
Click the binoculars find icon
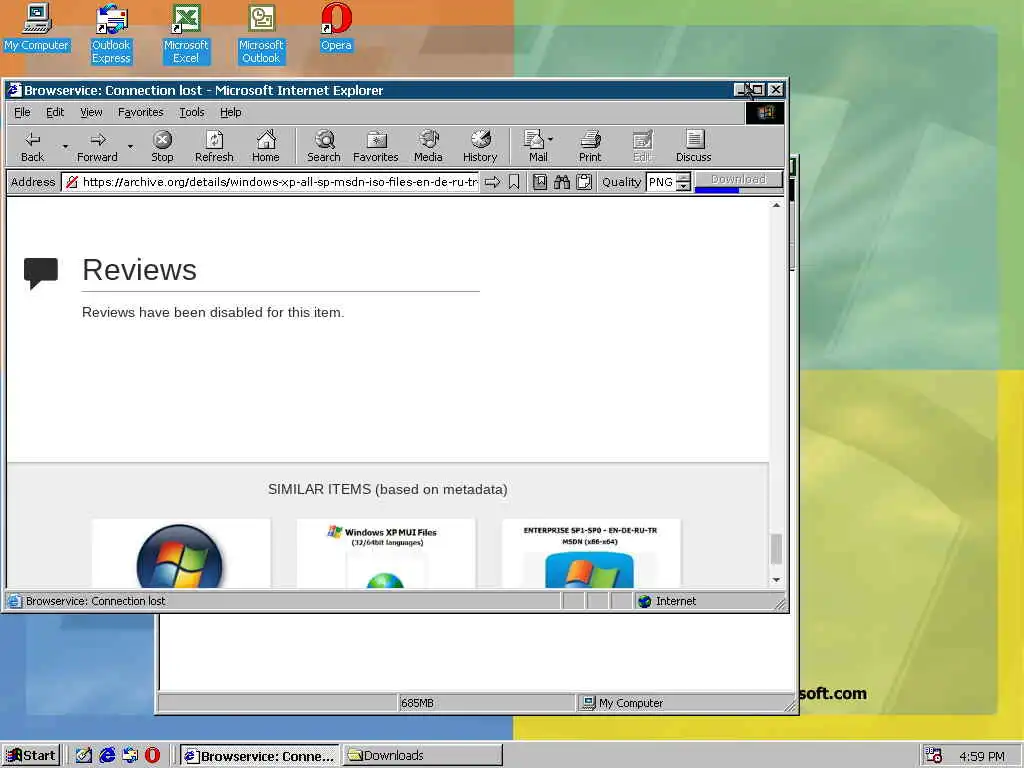tap(562, 182)
